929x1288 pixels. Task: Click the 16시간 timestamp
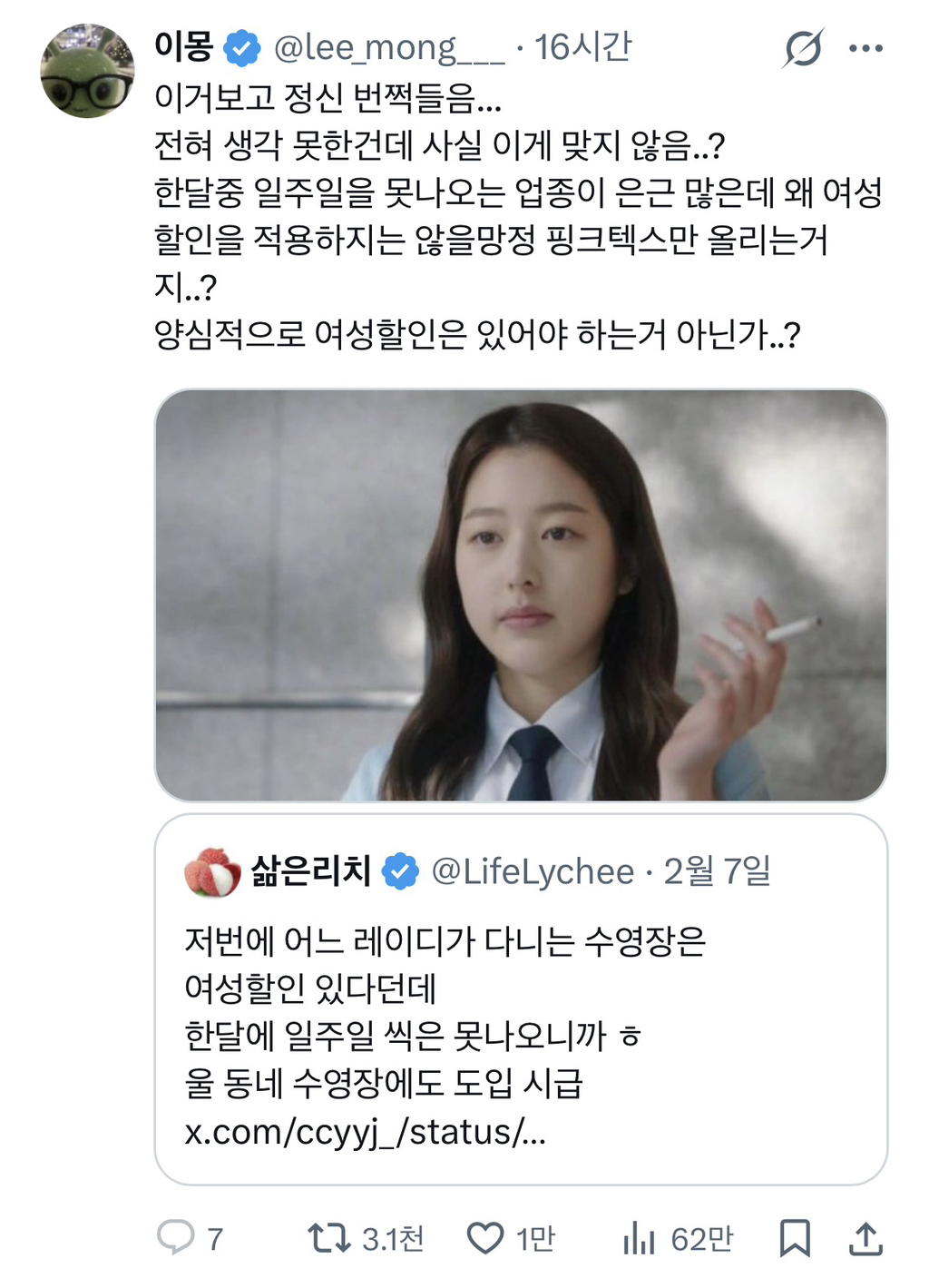583,47
